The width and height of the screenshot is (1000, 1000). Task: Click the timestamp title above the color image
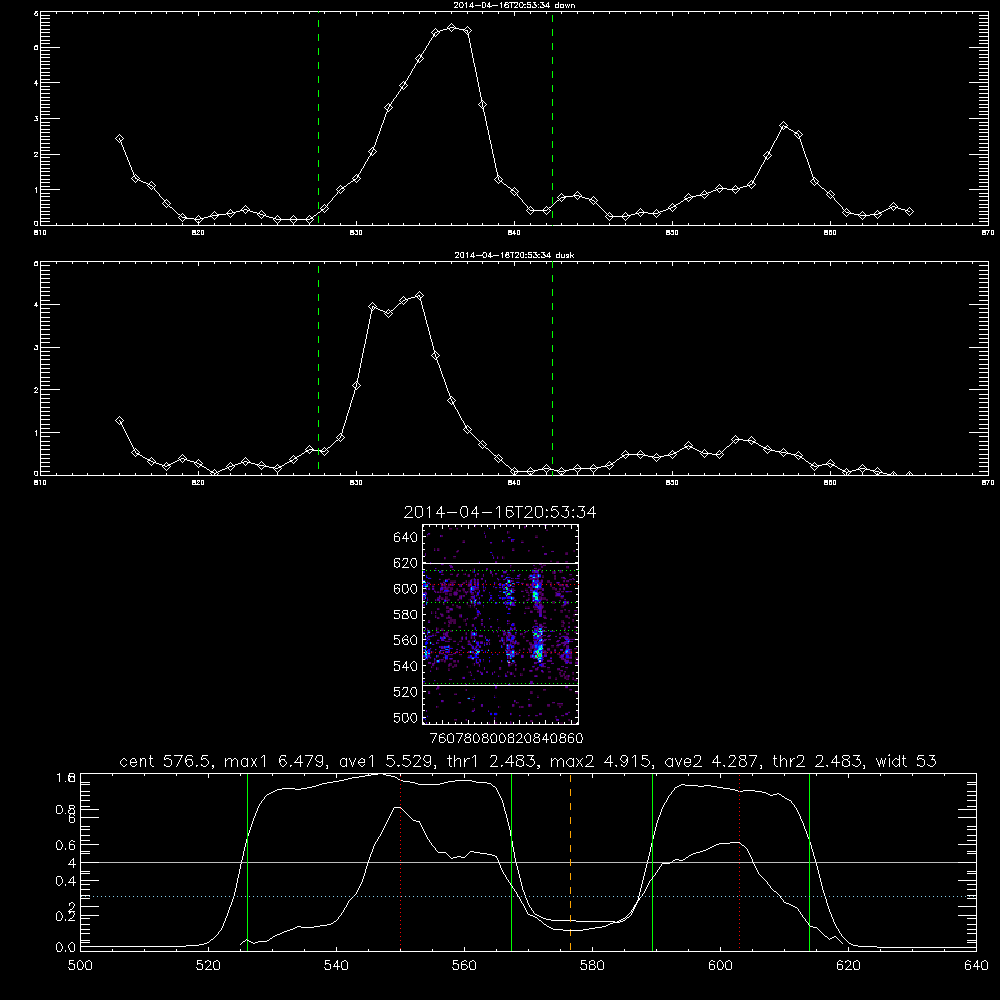[500, 512]
